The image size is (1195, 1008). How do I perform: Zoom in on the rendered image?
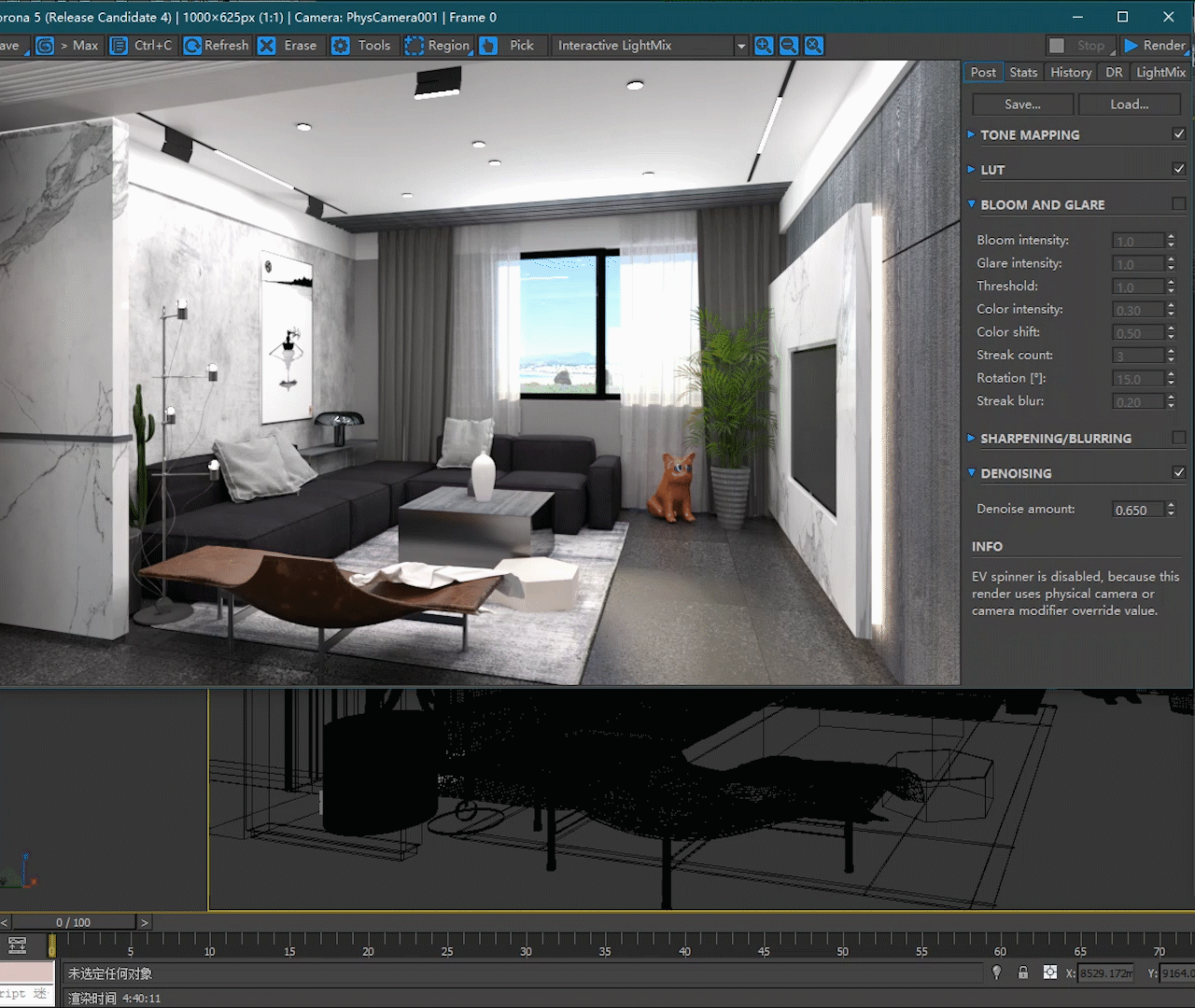pos(764,46)
